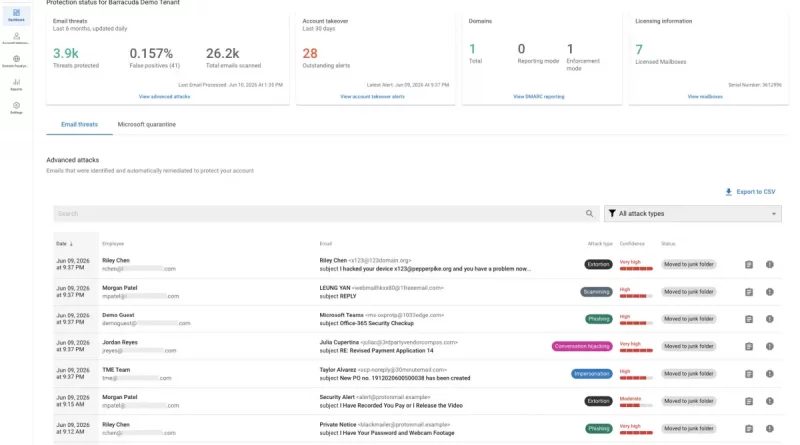The image size is (800, 445).
Task: Open info icon for Riley Chen 9:37 PM row
Action: pyautogui.click(x=769, y=264)
